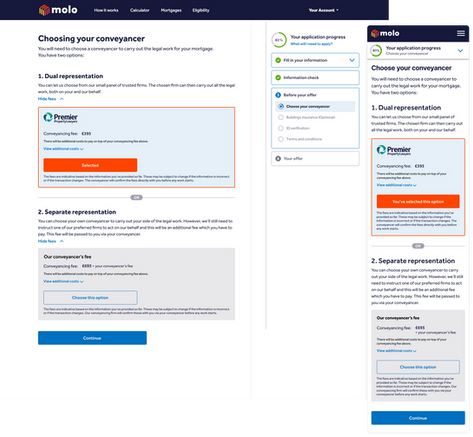Click Your application progress title in desktop sidebar

pos(318,37)
